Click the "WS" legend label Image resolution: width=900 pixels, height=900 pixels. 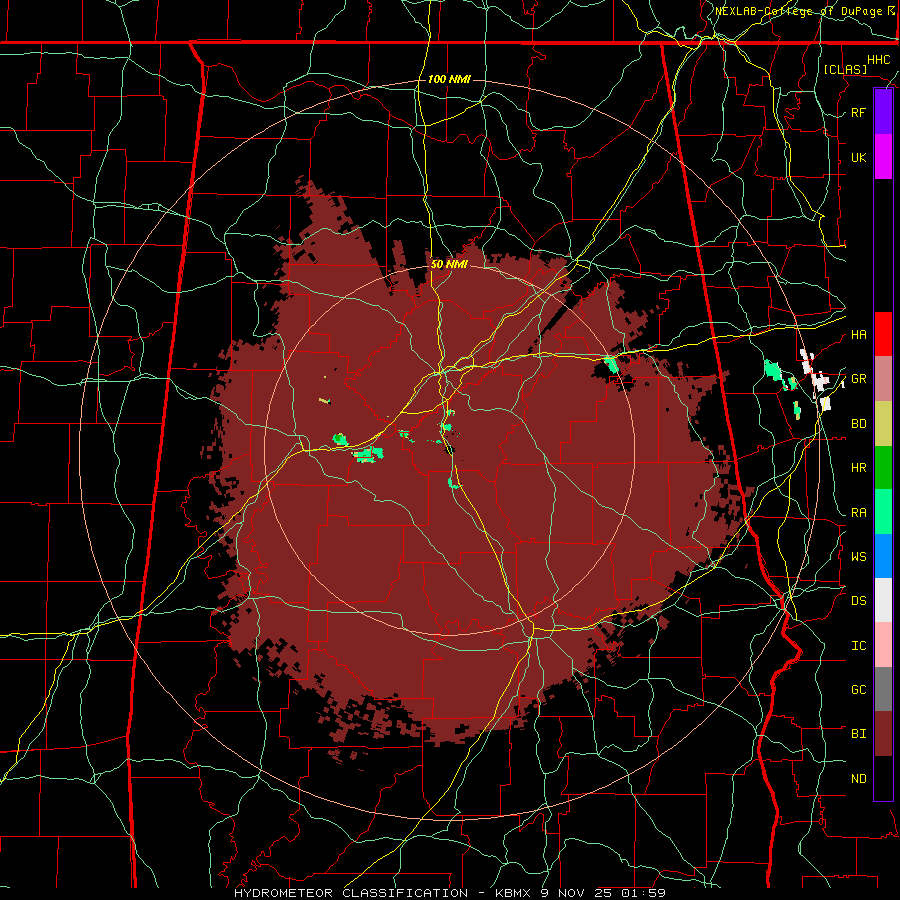858,557
